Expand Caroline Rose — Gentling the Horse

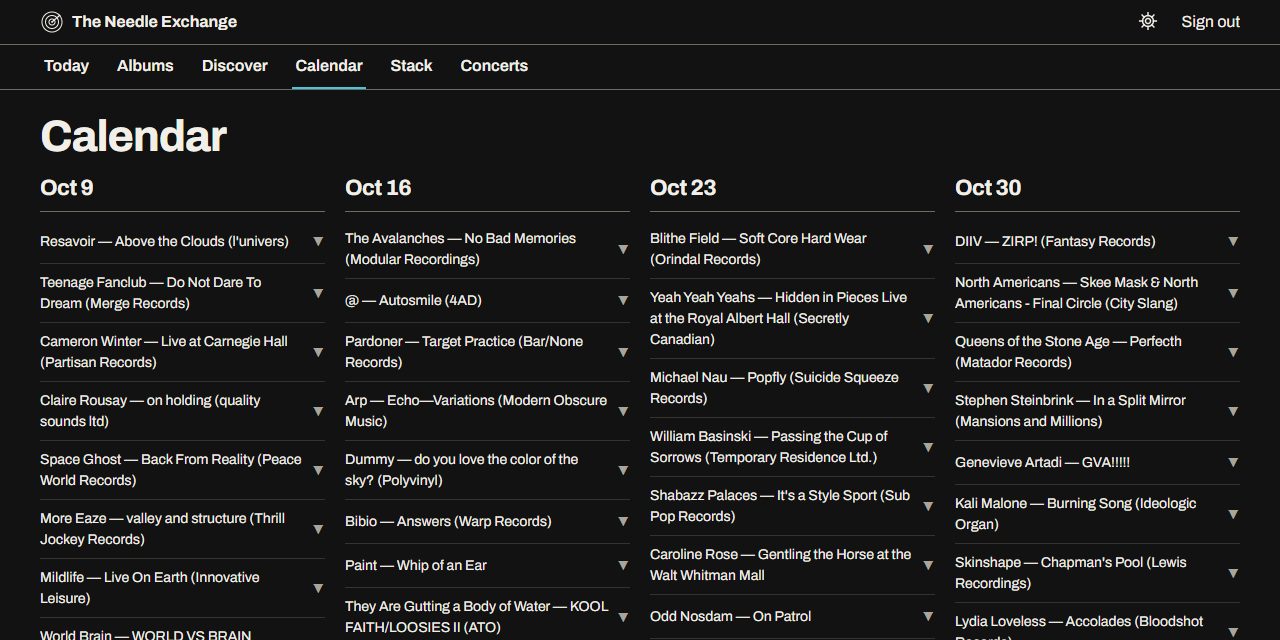tap(792, 565)
